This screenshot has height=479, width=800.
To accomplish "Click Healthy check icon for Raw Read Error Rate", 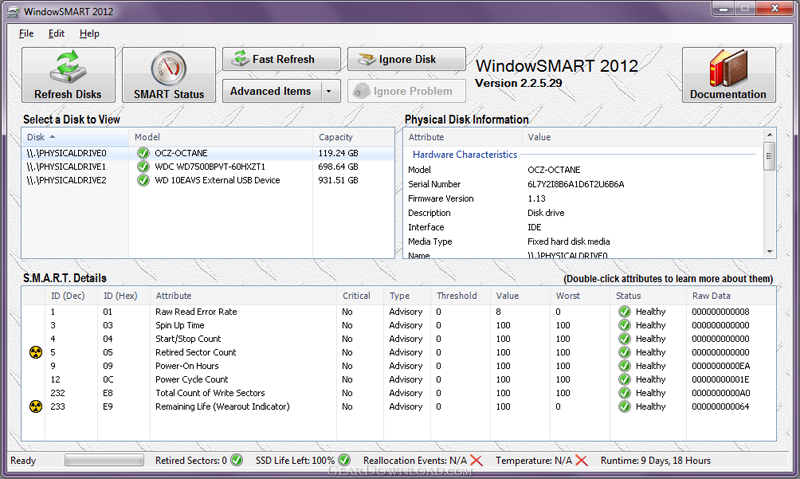I will (x=624, y=312).
